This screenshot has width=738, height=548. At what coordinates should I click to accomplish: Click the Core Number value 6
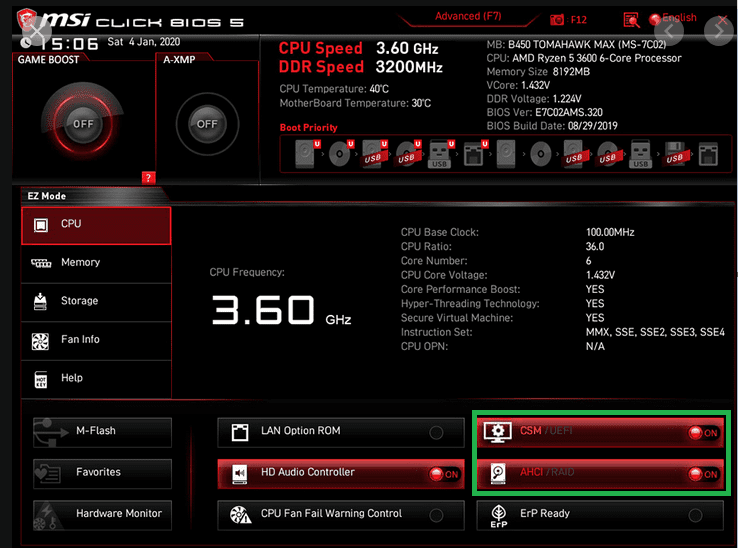point(588,261)
